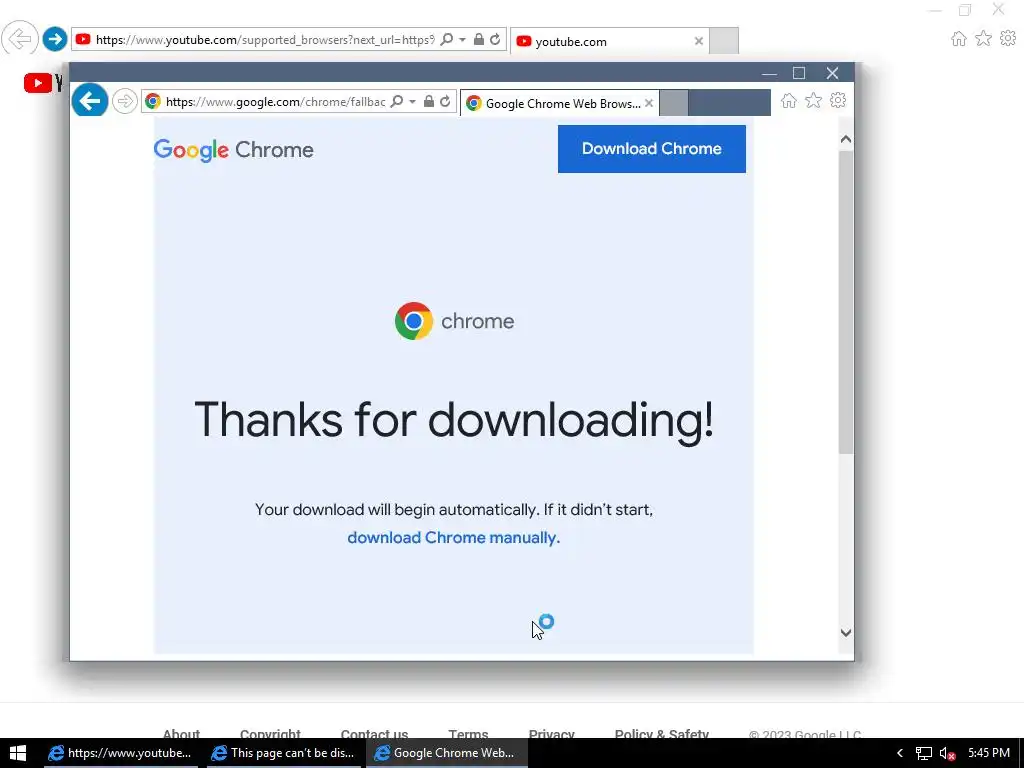Click the Privacy footer link
Screen dimensions: 1024x768
point(551,734)
